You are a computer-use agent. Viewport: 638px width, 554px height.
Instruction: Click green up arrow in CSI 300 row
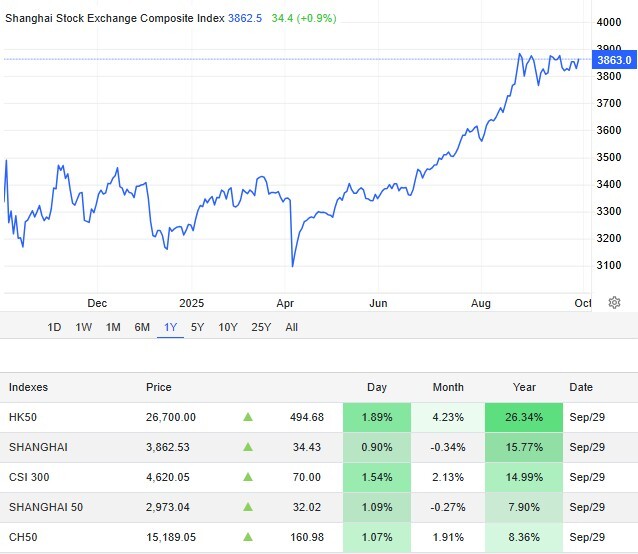click(x=248, y=477)
